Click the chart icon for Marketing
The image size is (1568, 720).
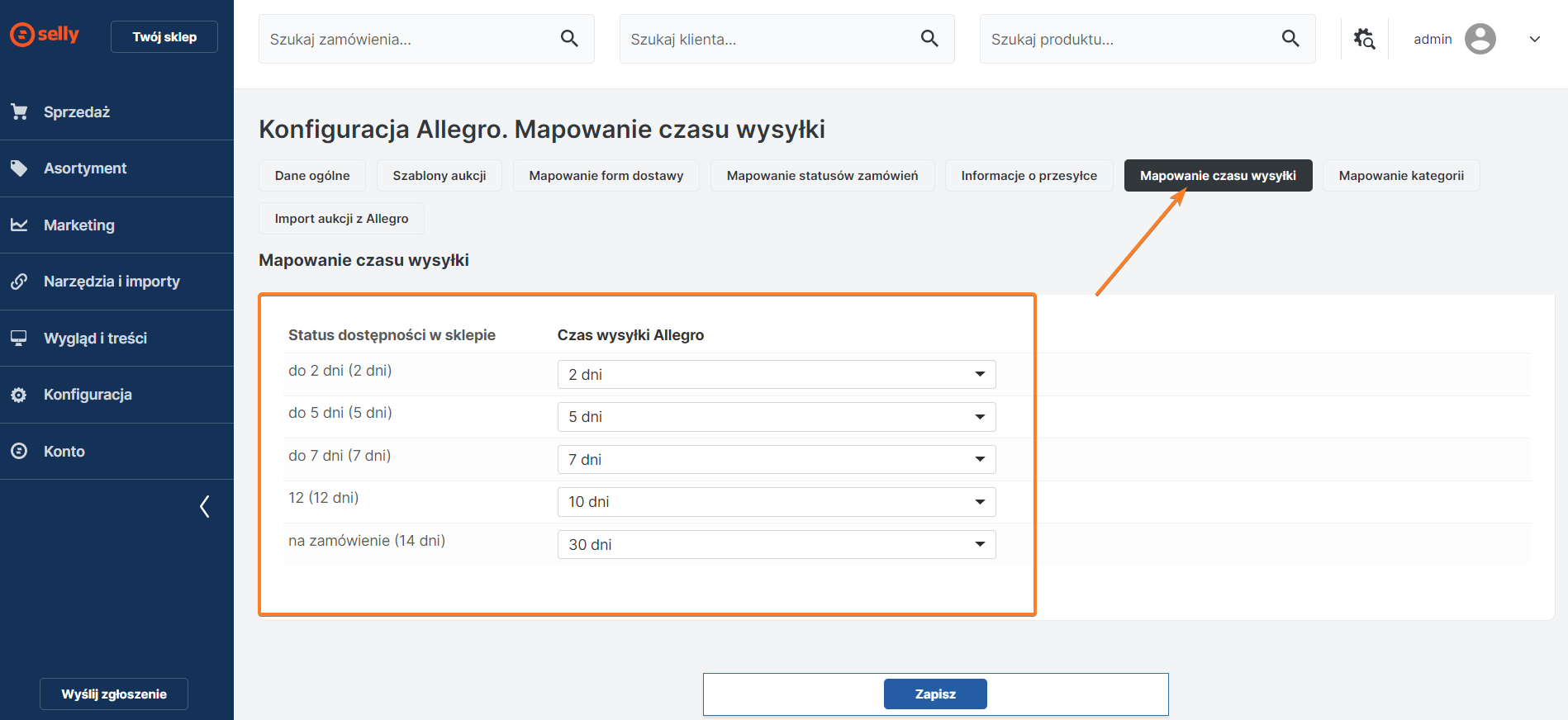(19, 225)
